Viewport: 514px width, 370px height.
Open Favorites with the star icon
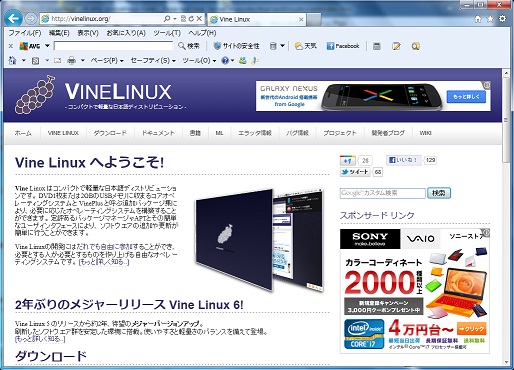[490, 19]
